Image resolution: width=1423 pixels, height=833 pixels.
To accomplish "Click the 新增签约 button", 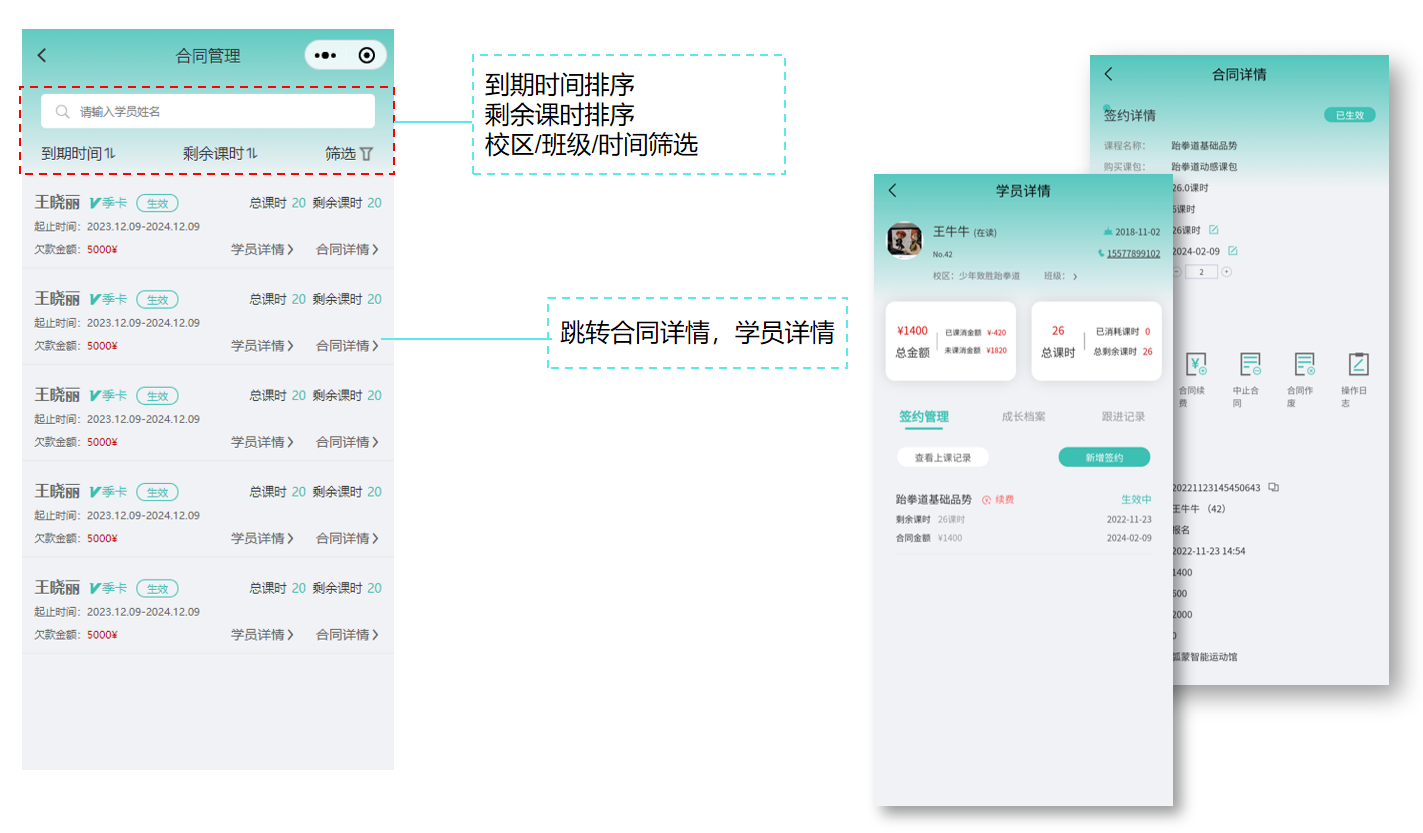I will click(1104, 457).
